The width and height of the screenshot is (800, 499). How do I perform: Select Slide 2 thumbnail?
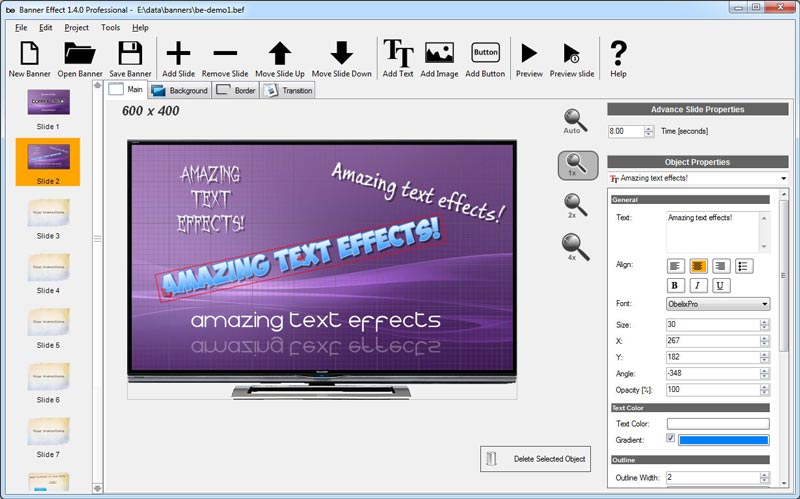tap(48, 162)
